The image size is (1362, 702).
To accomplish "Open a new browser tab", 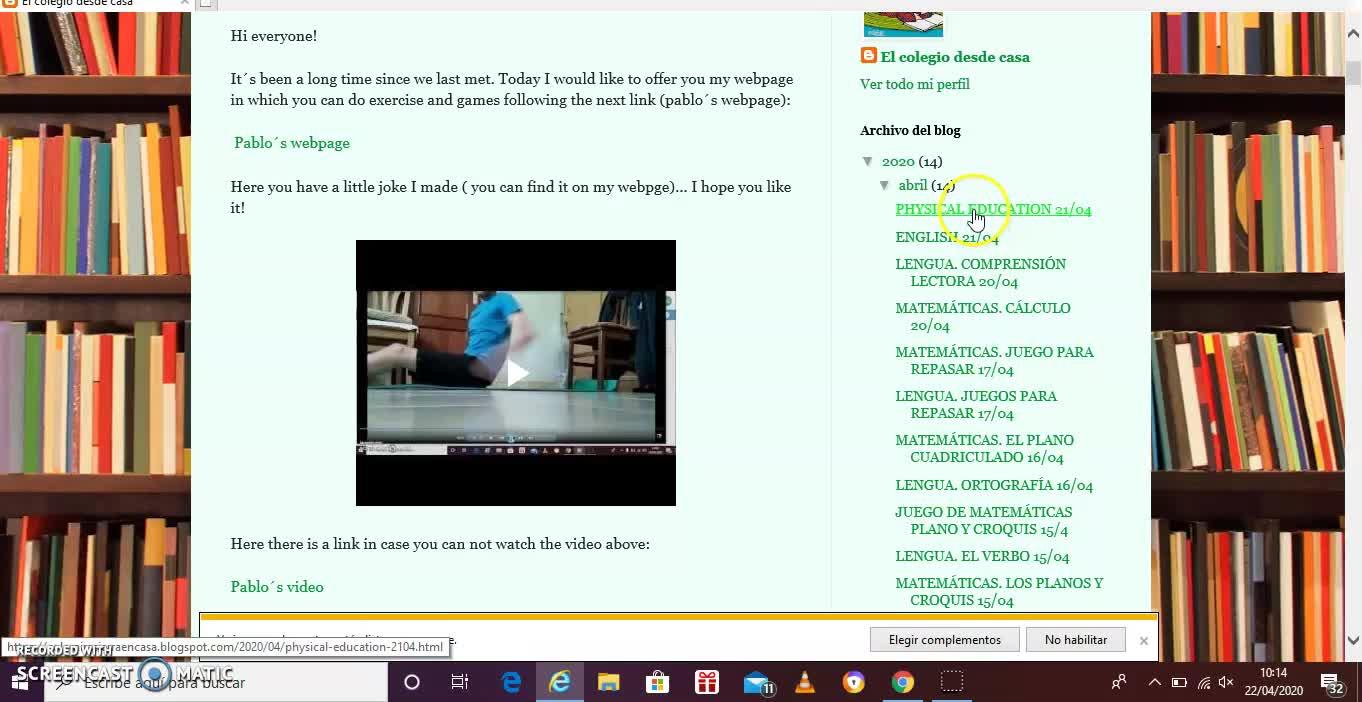I will click(x=204, y=4).
